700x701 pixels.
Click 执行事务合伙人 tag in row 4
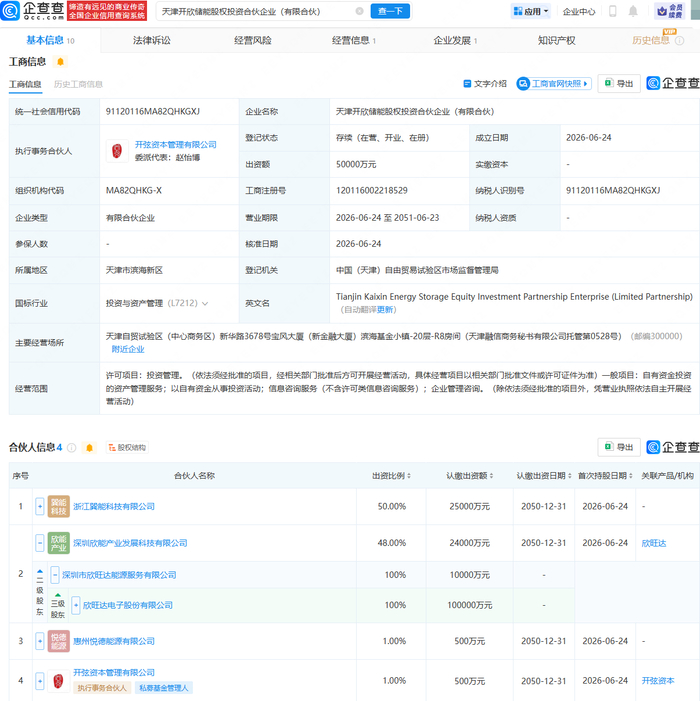[102, 688]
